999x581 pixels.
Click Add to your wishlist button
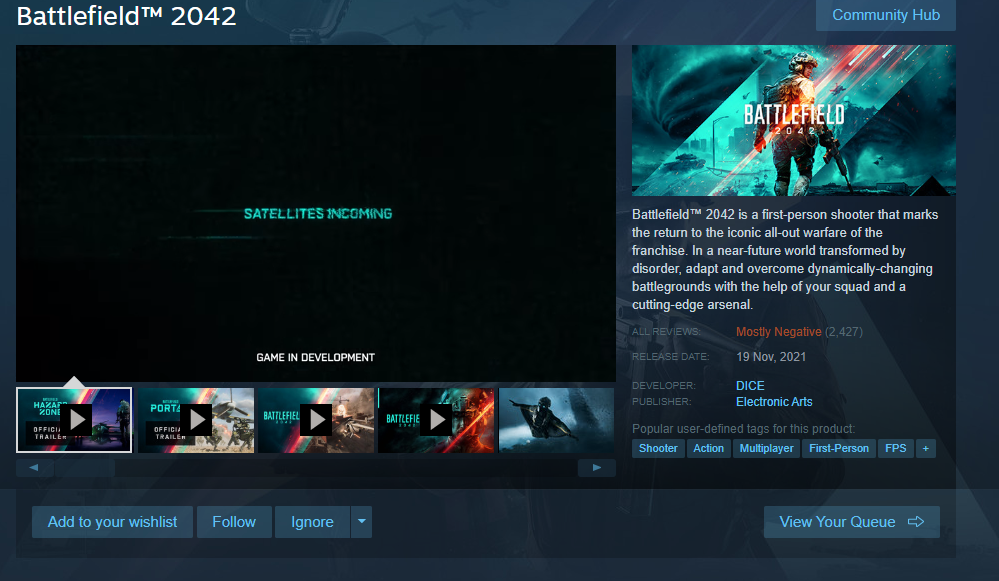(x=112, y=522)
